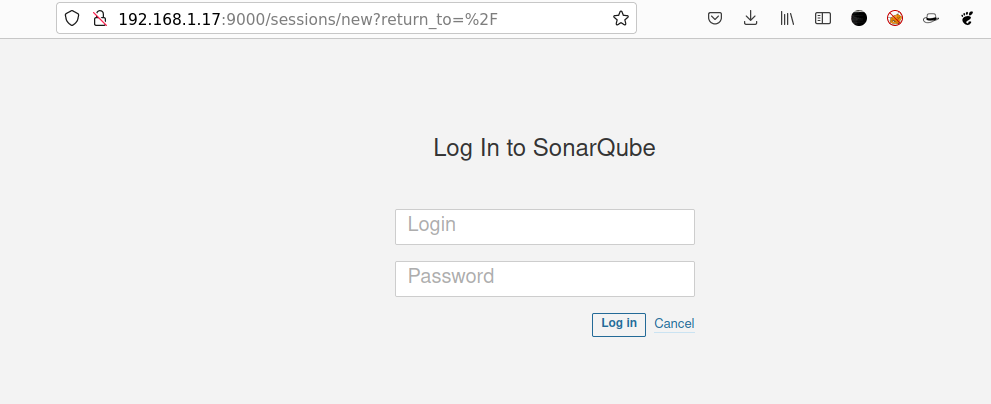Show sidebars using the sidebar icon
The height and width of the screenshot is (404, 991).
coord(823,18)
